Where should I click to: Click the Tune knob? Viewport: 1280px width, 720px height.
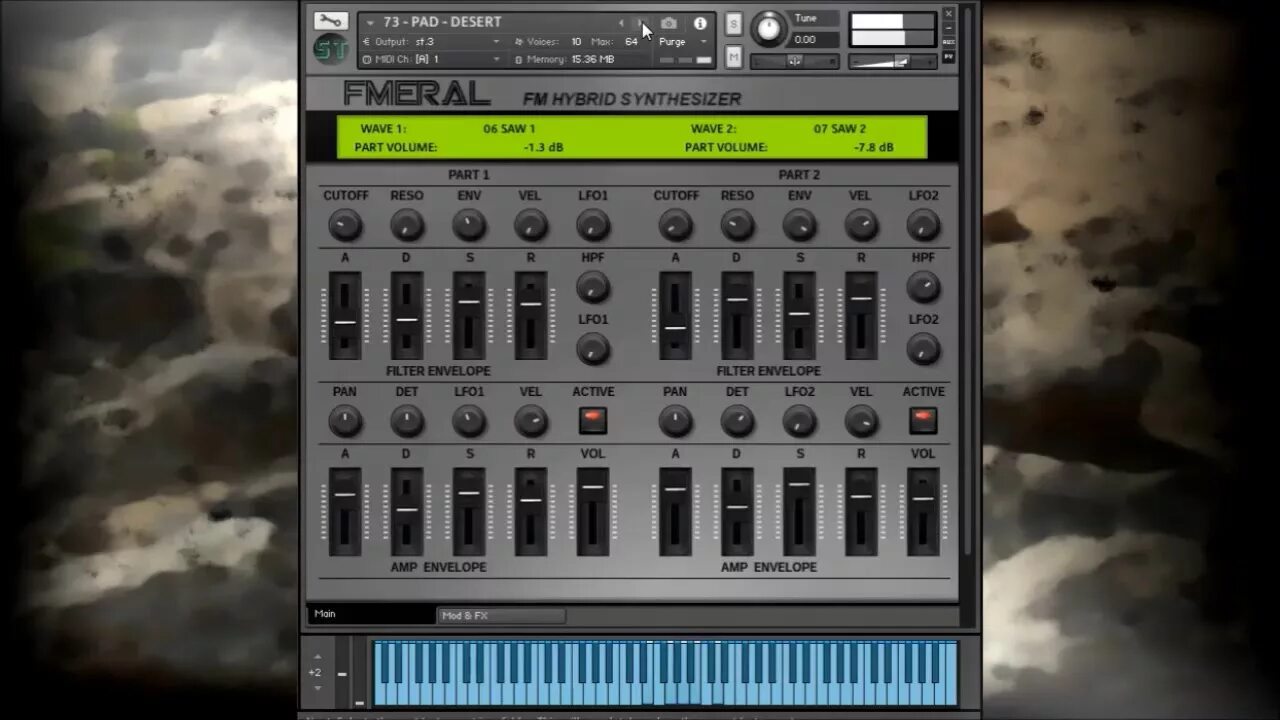[x=769, y=28]
